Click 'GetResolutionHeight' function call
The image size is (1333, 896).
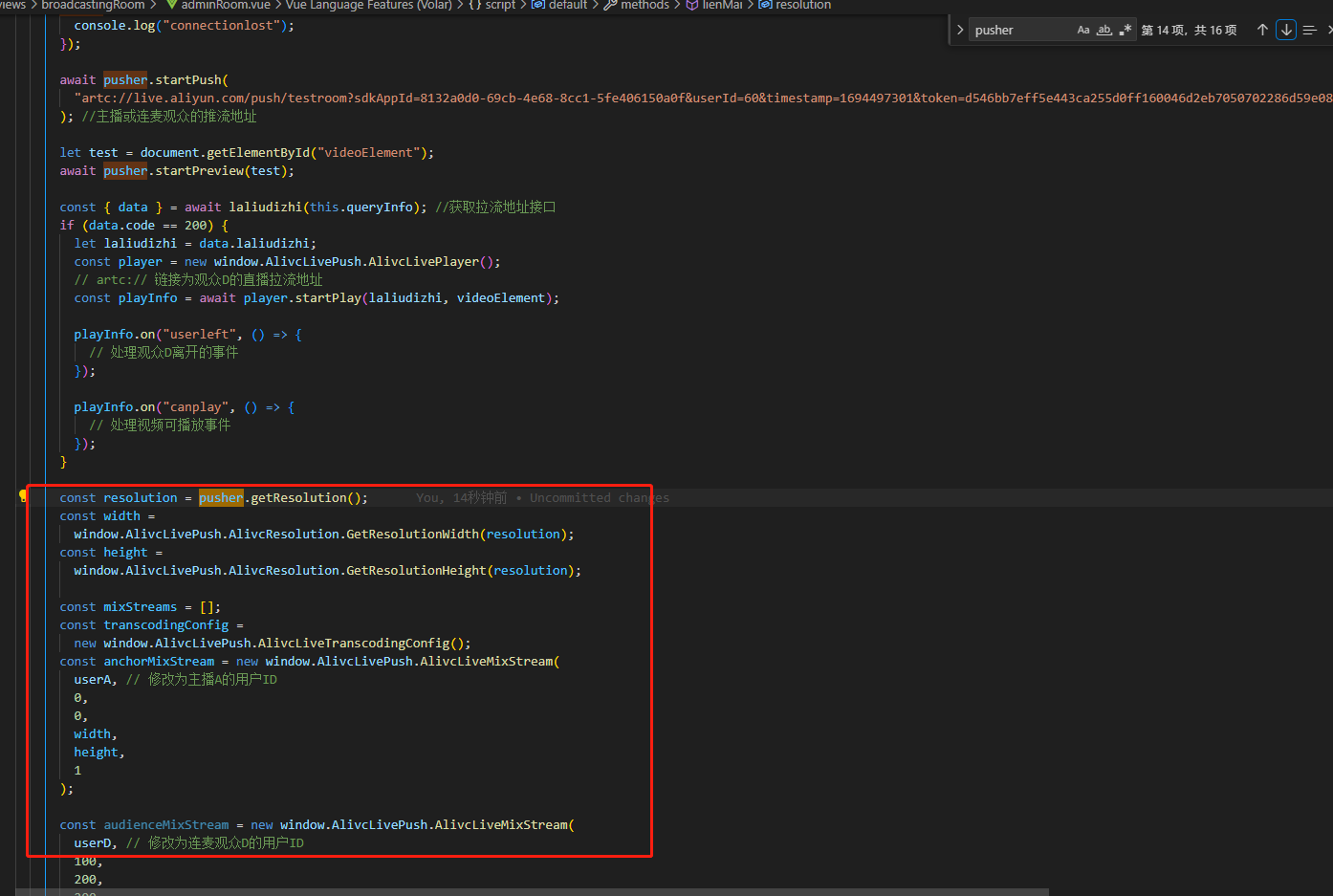[416, 571]
